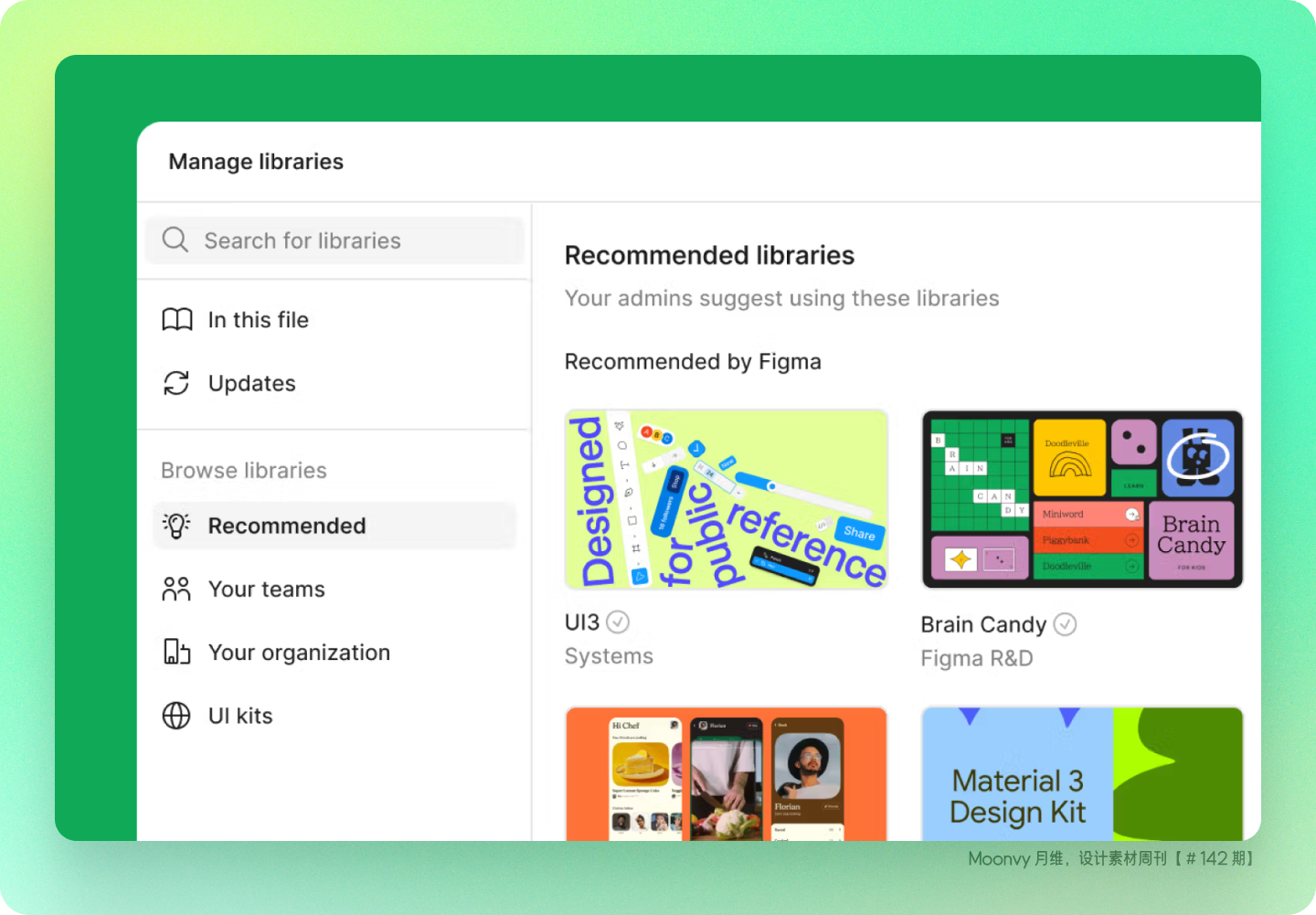Click the Brain Candy library title
The image size is (1316, 915).
(983, 624)
